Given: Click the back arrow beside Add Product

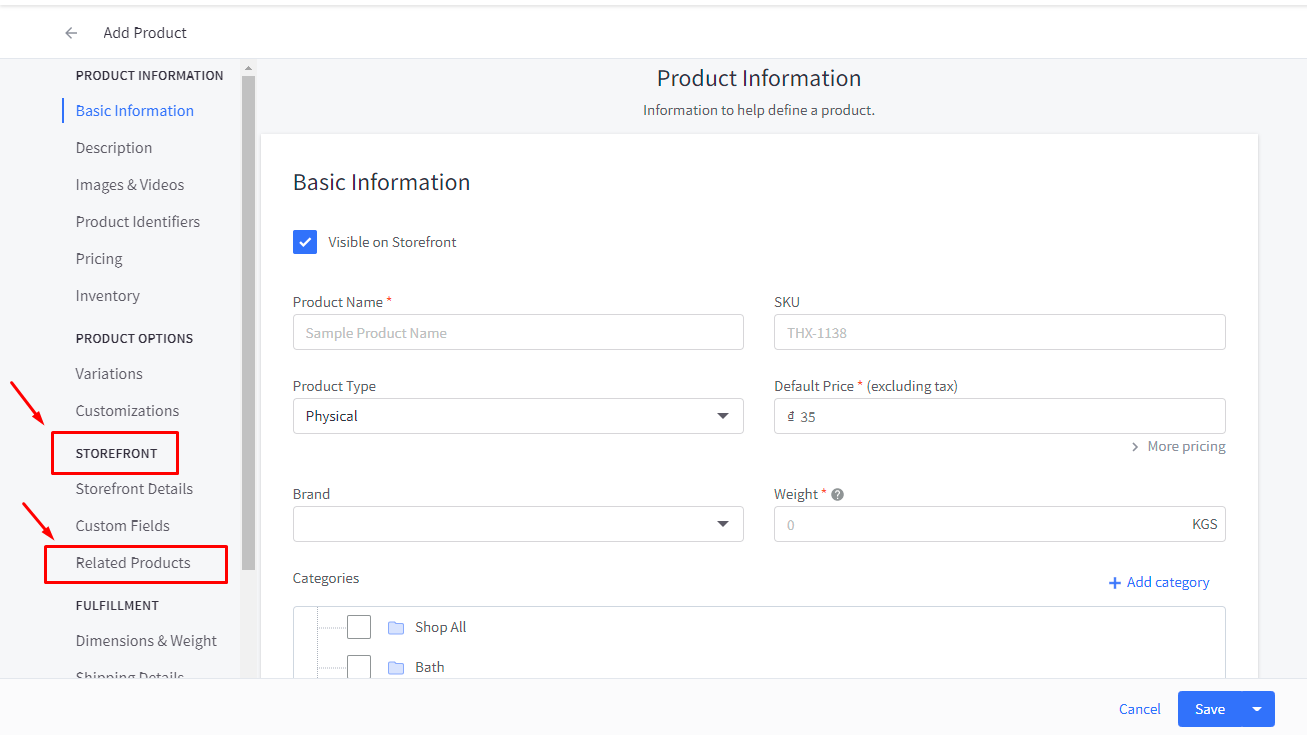Looking at the screenshot, I should (71, 33).
